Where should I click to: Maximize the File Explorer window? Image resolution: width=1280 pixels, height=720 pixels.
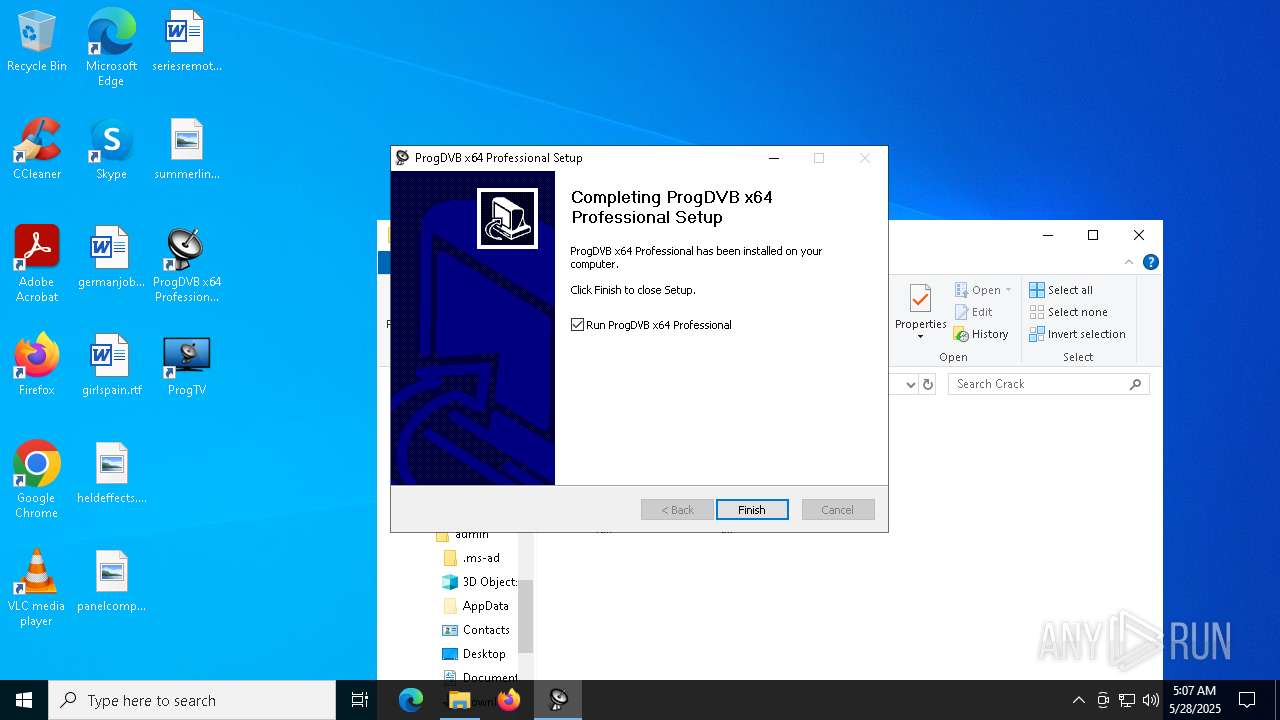coord(1093,235)
